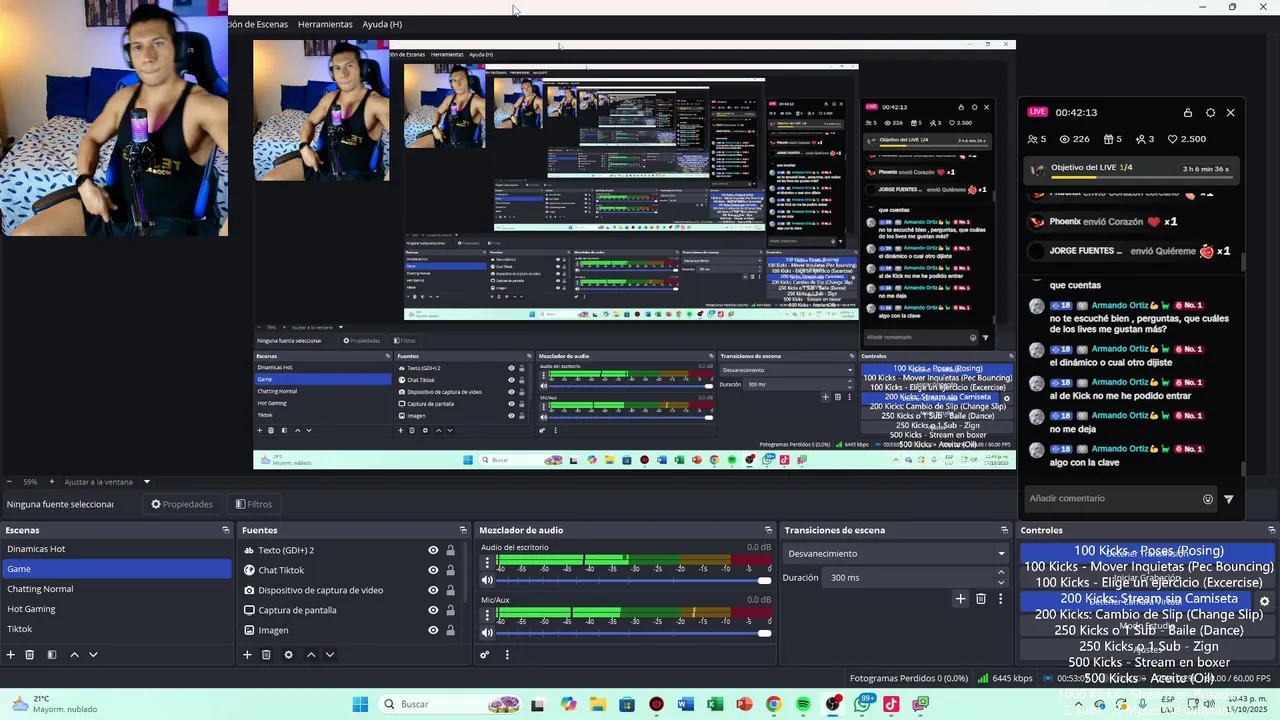
Task: Undock the Escenas panel
Action: pos(226,530)
